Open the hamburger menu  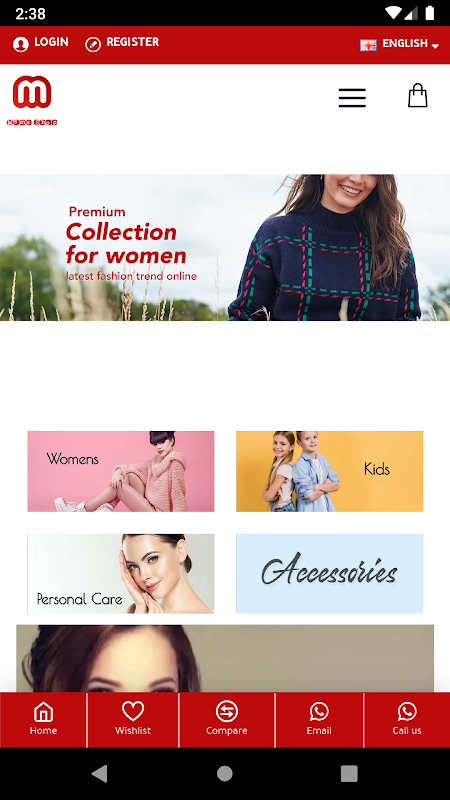(352, 97)
